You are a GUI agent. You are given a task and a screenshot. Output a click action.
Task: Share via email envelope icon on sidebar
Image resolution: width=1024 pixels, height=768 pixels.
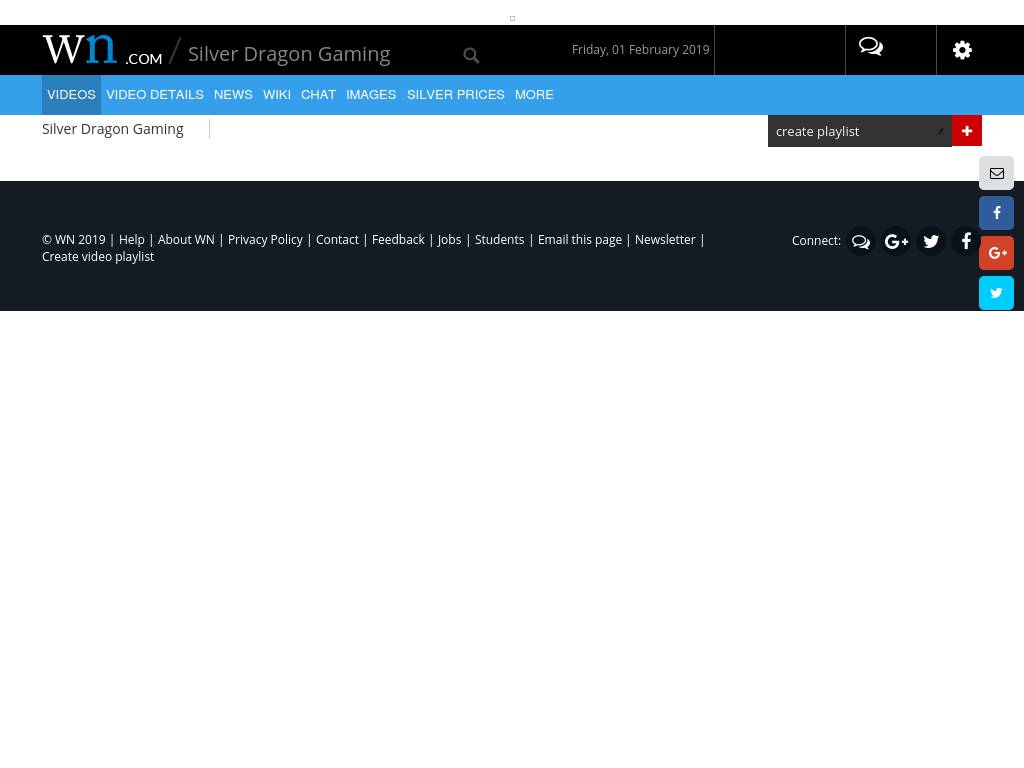996,173
